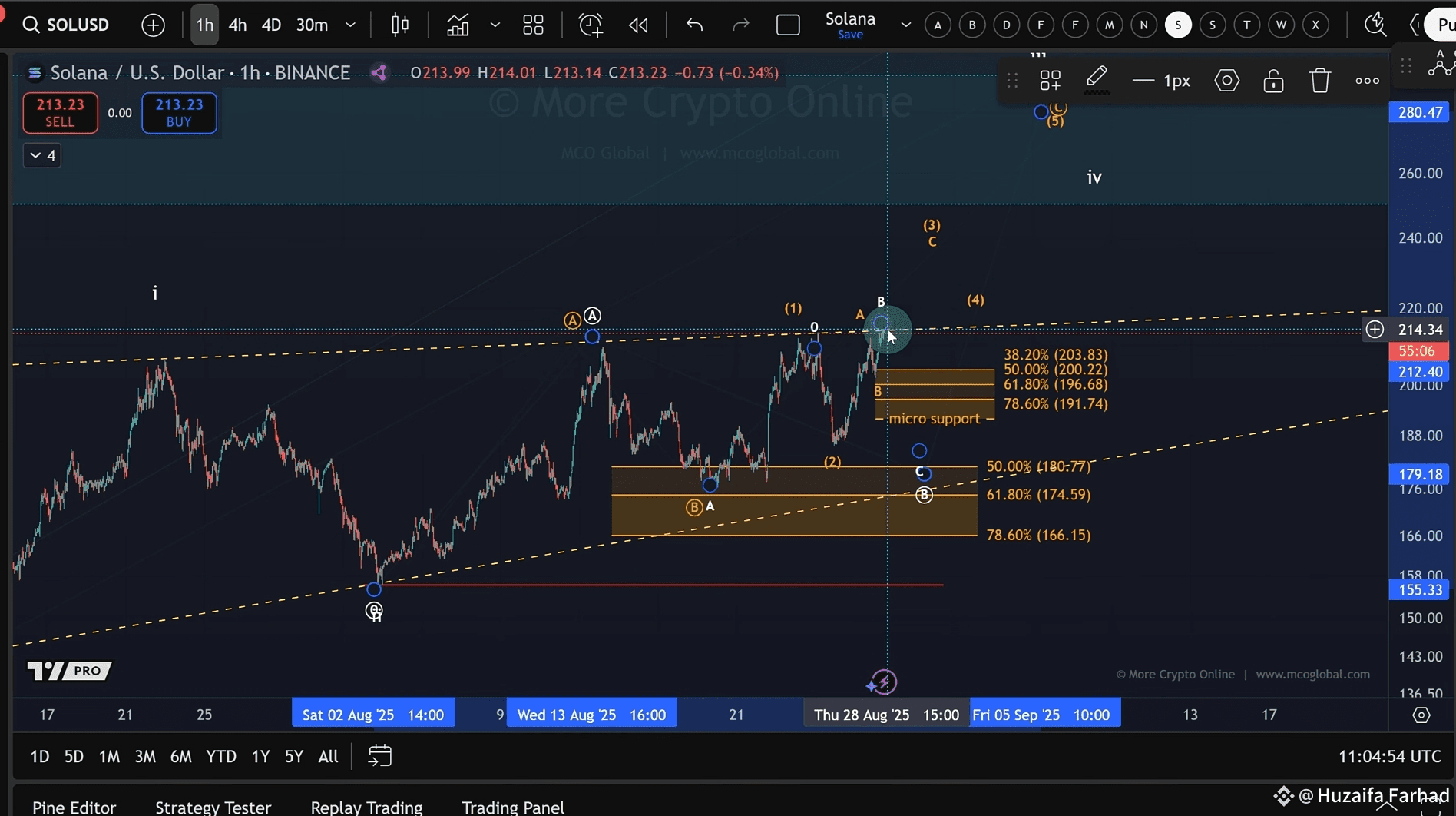The image size is (1456, 816).
Task: Open the go-to-date calendar icon
Action: click(x=379, y=756)
